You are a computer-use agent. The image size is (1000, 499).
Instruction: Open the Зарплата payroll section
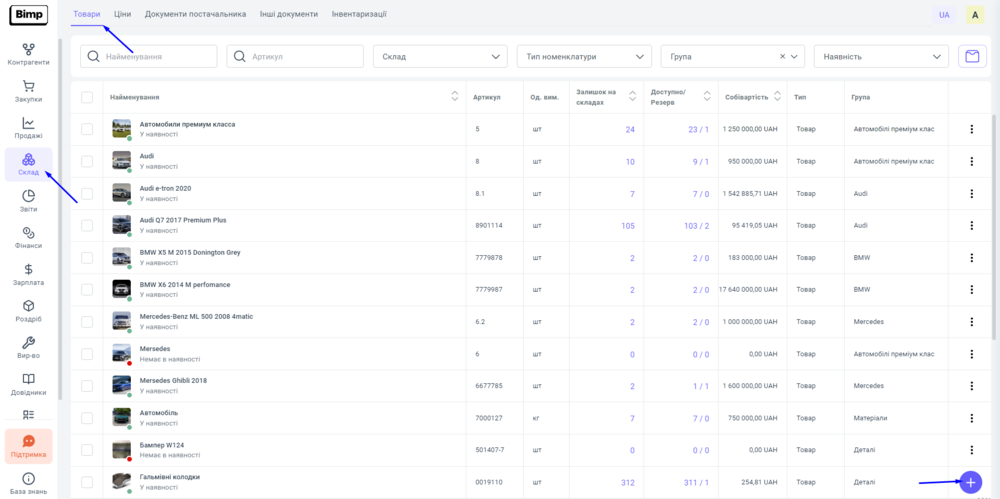(x=28, y=275)
